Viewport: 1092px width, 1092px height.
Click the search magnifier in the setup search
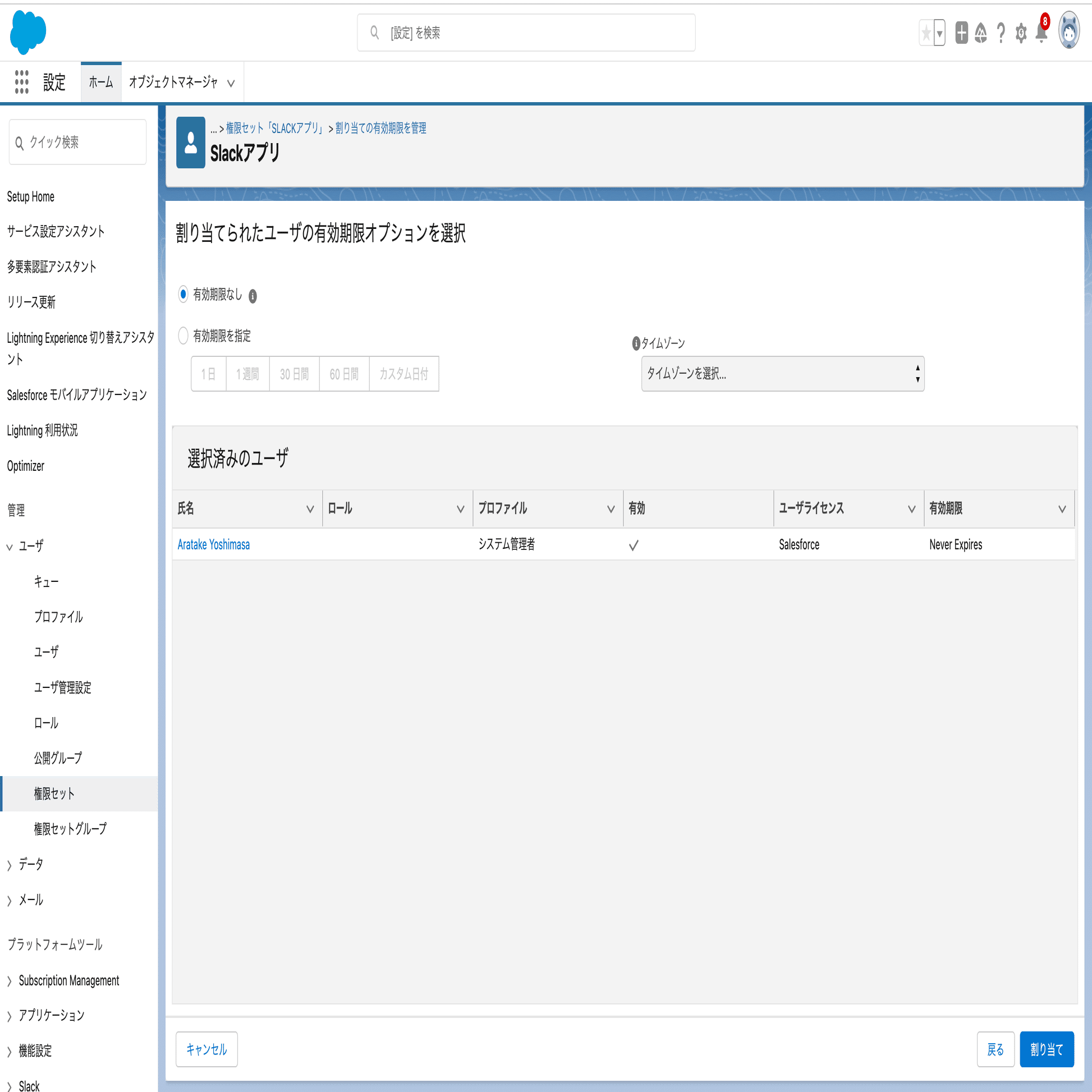(374, 33)
